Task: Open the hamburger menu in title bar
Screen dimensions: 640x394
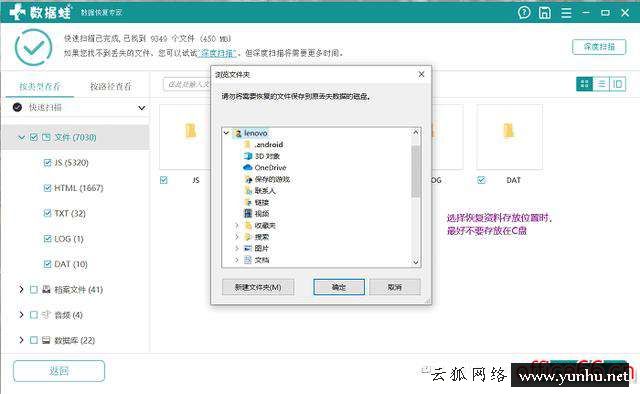Action: (566, 13)
